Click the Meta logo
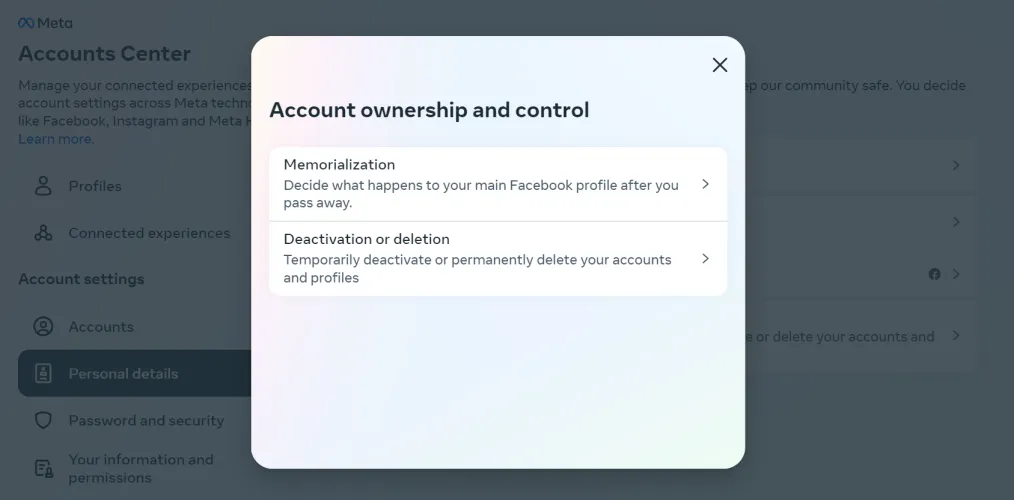1014x500 pixels. coord(45,23)
